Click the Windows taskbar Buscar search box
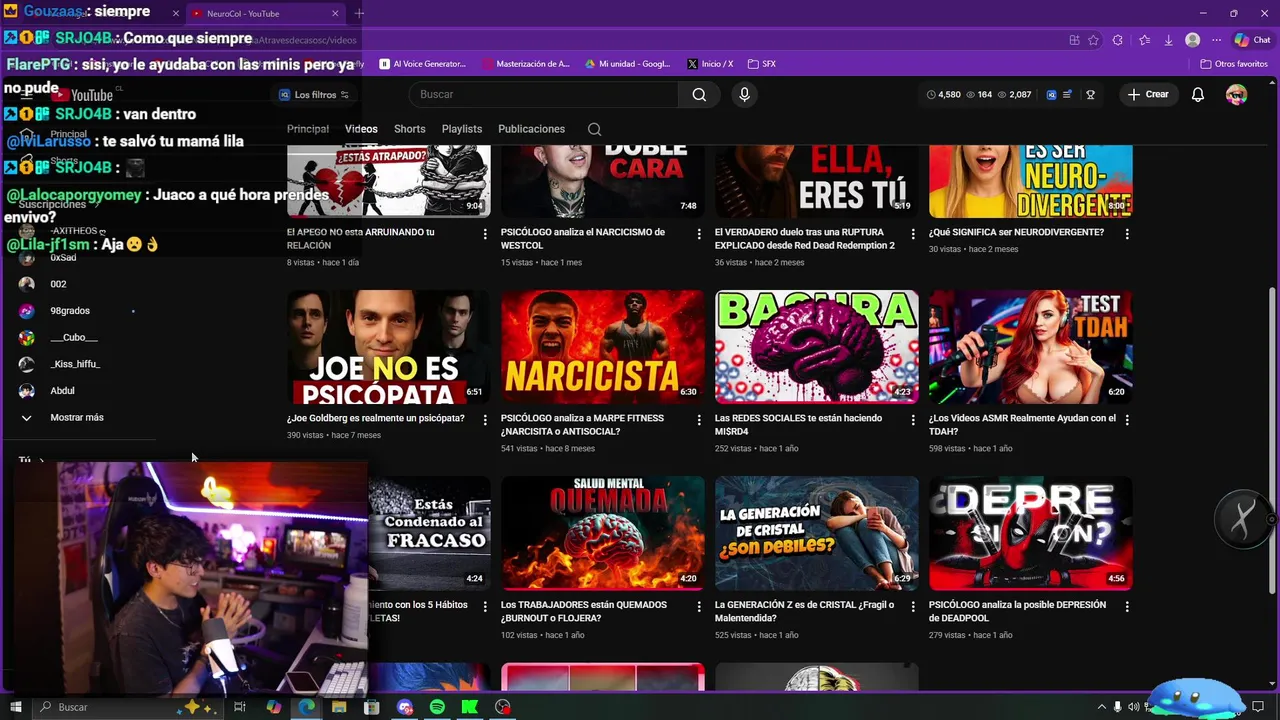Image resolution: width=1280 pixels, height=720 pixels. [x=127, y=707]
